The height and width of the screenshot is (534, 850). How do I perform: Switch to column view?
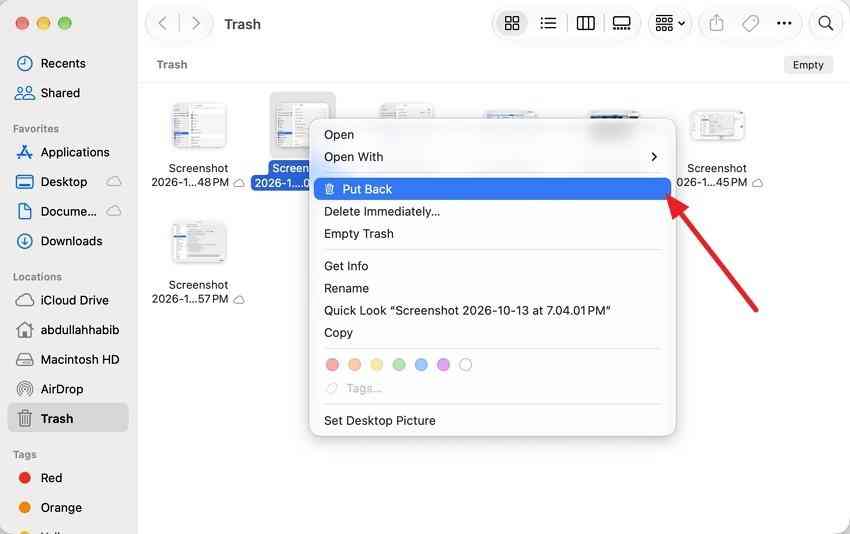tap(585, 23)
